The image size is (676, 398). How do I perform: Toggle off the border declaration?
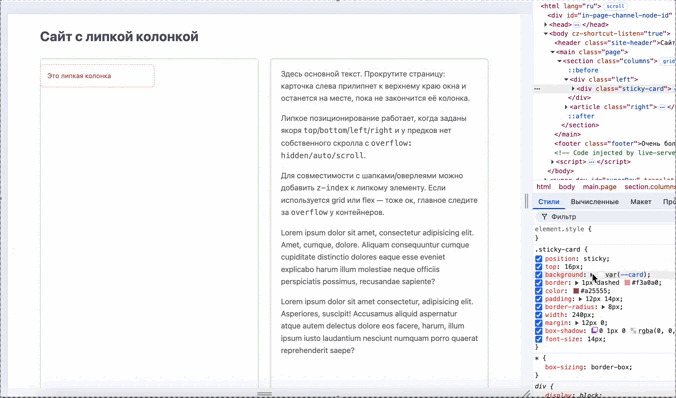[x=538, y=283]
